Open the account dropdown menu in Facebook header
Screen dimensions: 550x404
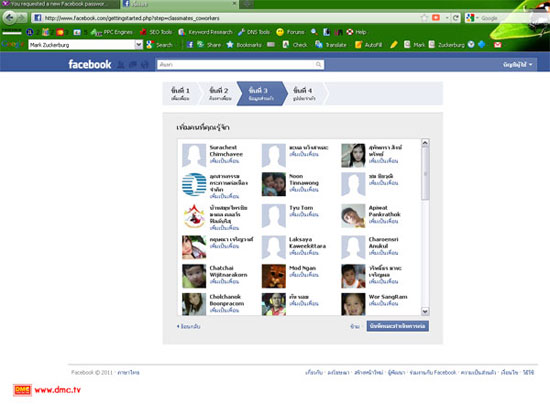point(518,65)
